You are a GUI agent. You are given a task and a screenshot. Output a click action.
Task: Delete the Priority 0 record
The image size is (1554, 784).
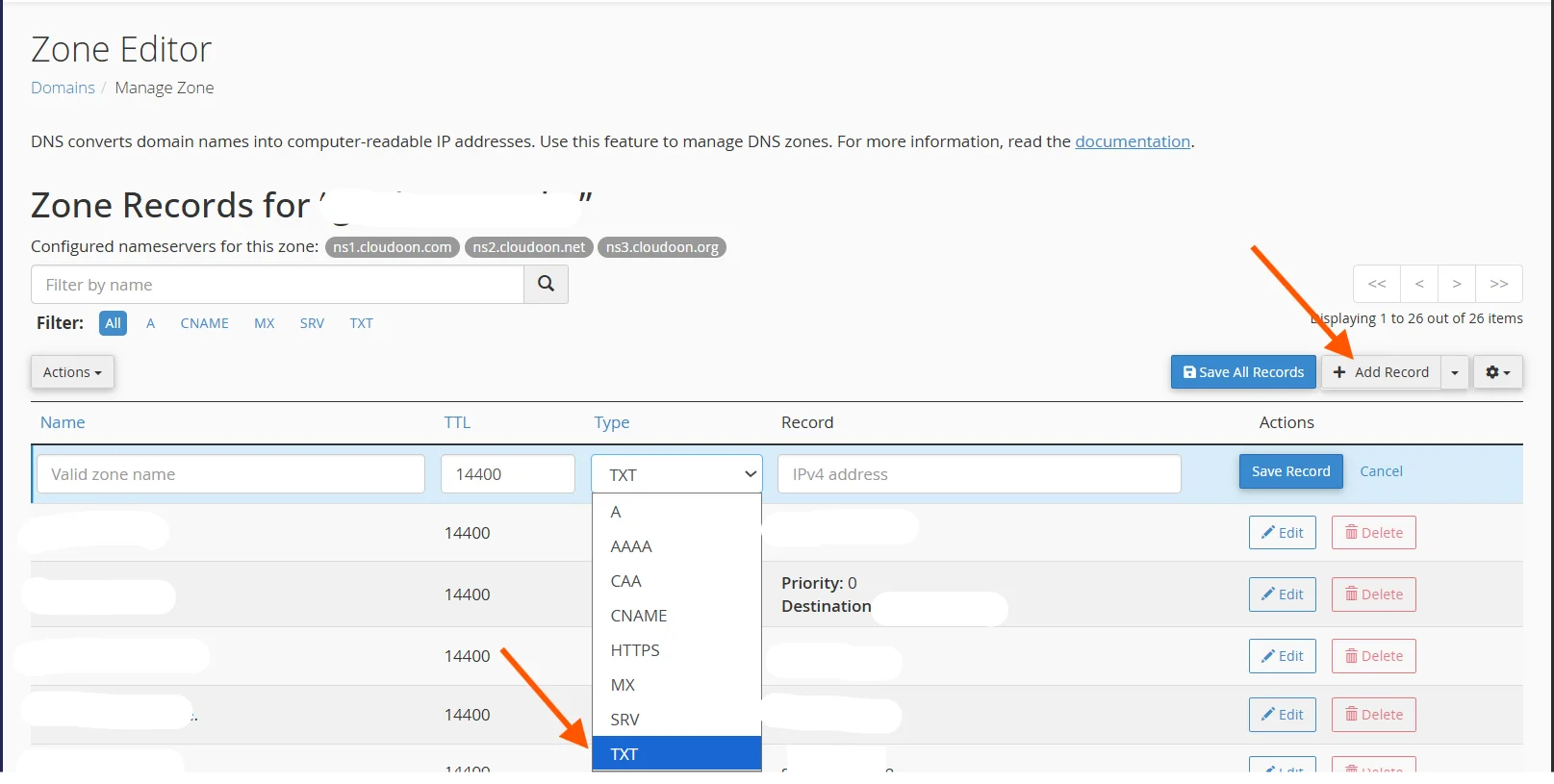tap(1374, 594)
